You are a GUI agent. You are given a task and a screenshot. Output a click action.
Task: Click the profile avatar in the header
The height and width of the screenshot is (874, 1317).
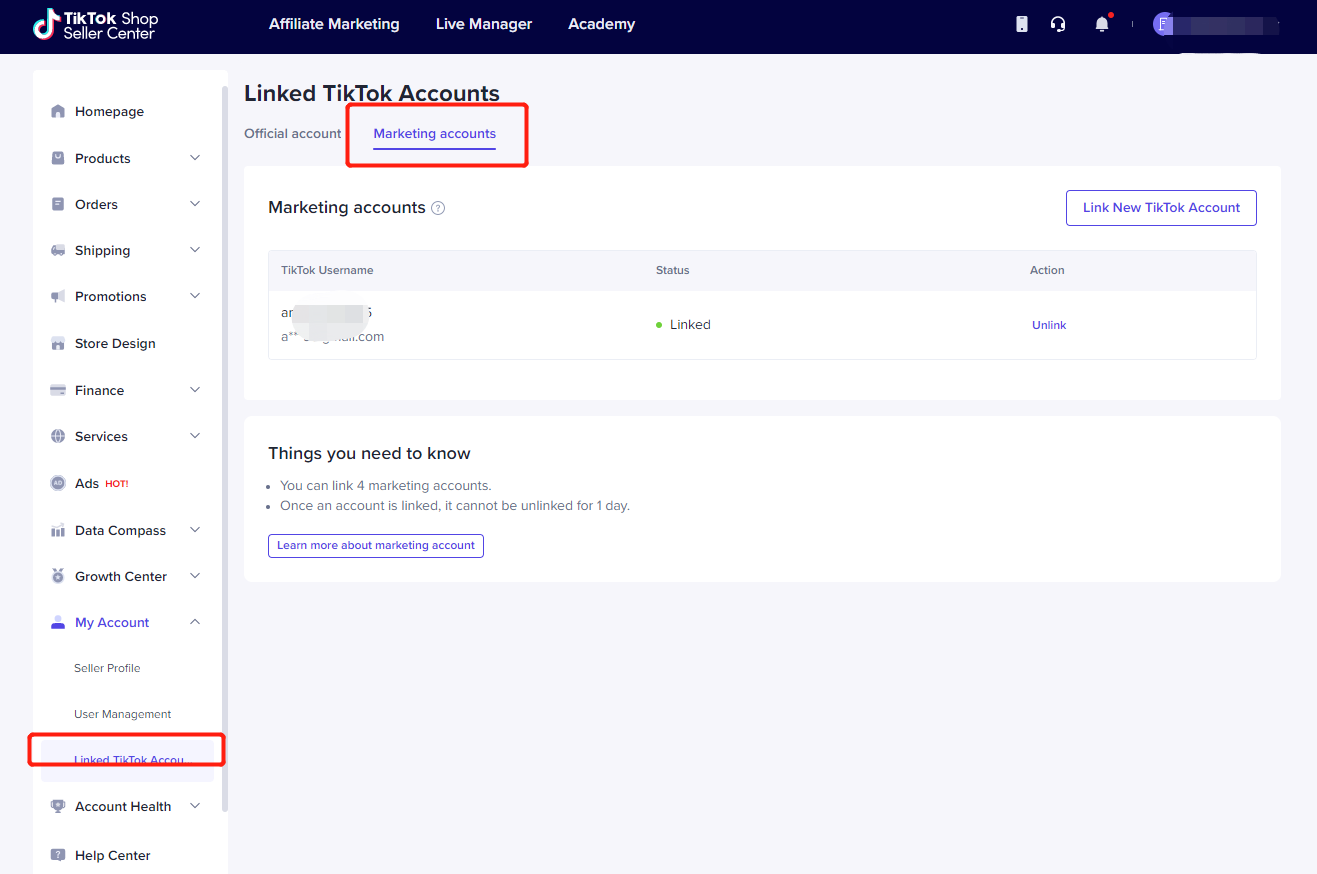[x=1163, y=24]
